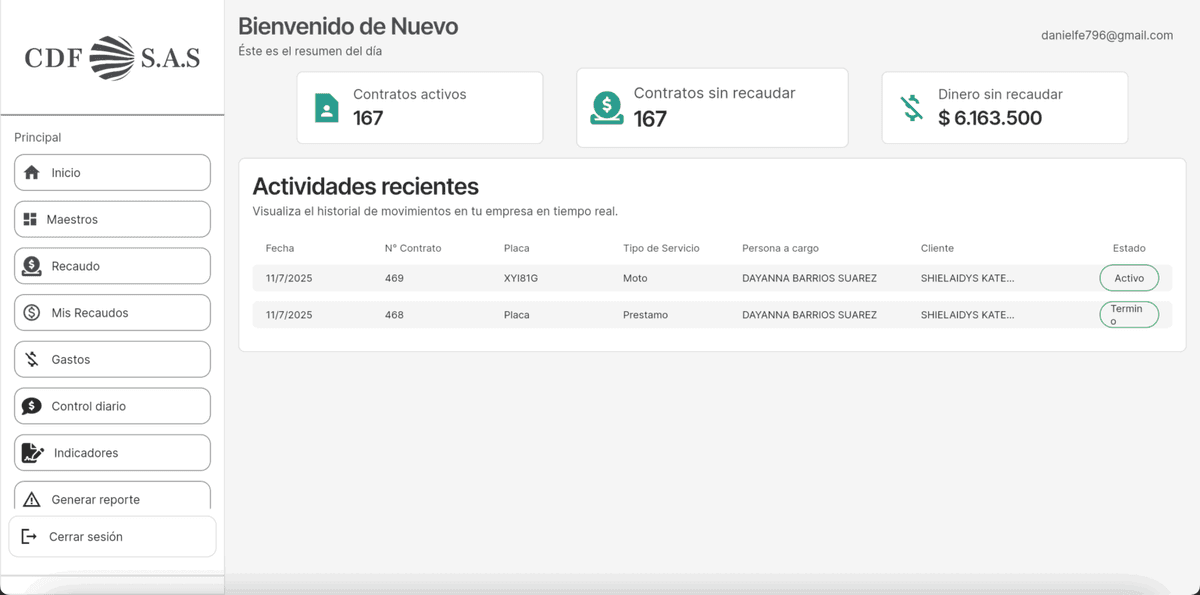Click the Generar reporte warning triangle icon
The width and height of the screenshot is (1200, 595).
32,499
